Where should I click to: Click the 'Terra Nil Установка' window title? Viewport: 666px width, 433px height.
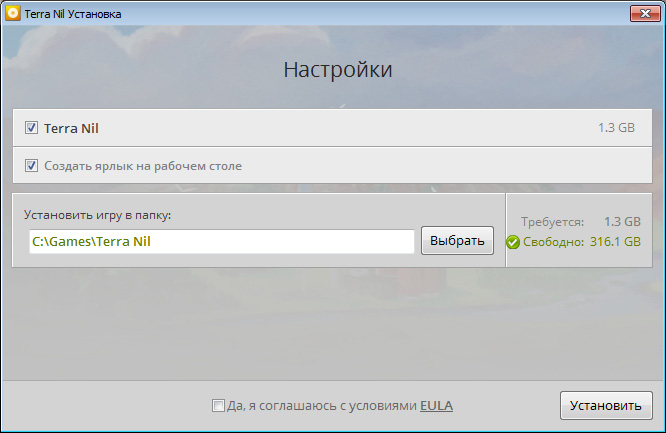pos(73,14)
